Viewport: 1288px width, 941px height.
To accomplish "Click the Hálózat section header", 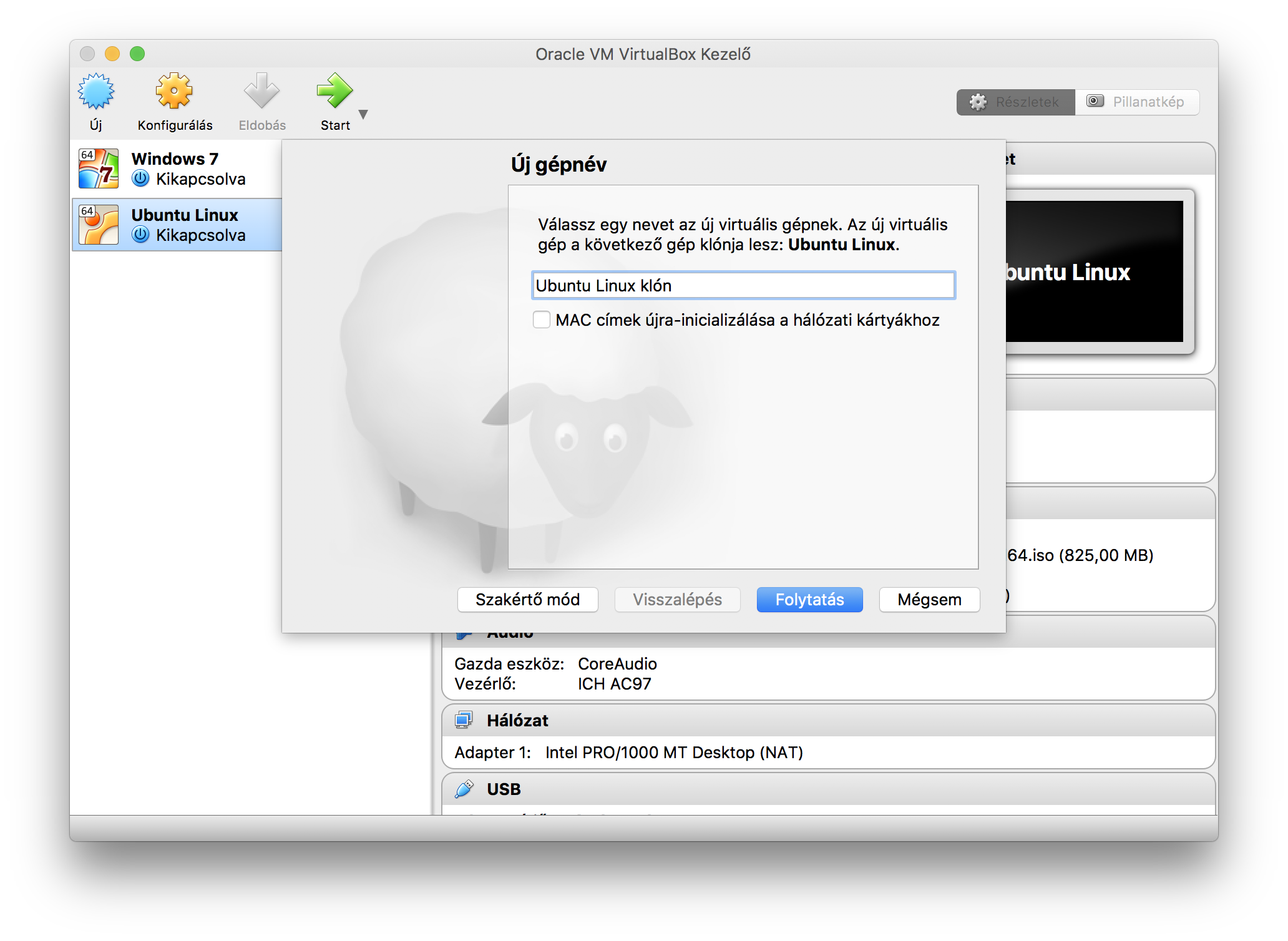I will pyautogui.click(x=829, y=720).
